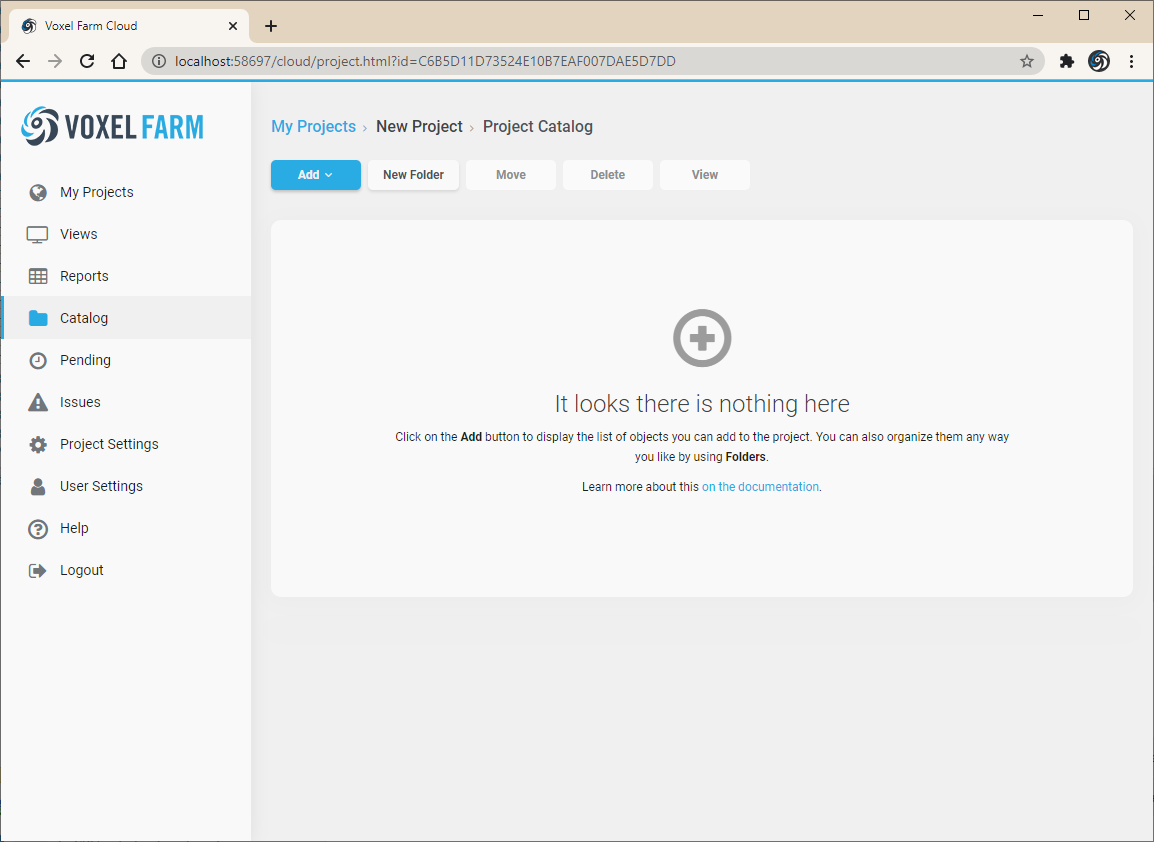Click the clock icon next to Pending
This screenshot has height=842, width=1154.
38,360
